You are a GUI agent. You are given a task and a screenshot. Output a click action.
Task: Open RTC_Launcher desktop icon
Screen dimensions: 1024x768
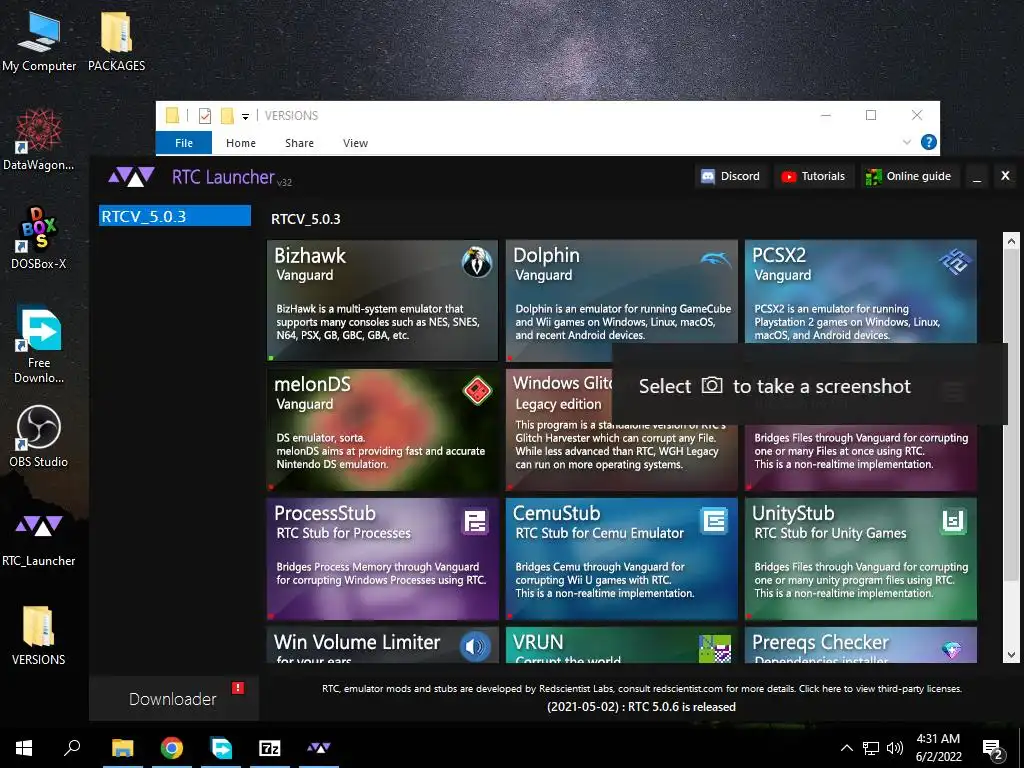pos(39,539)
